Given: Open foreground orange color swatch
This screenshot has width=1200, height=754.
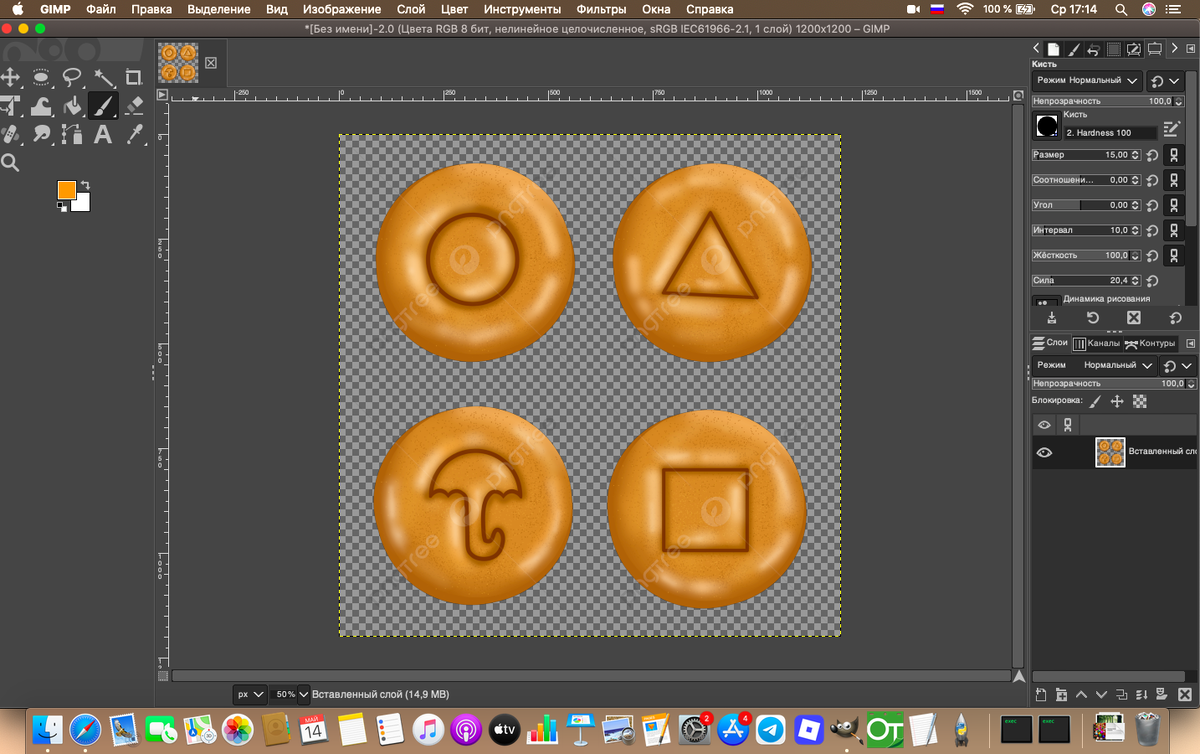Looking at the screenshot, I should click(67, 190).
